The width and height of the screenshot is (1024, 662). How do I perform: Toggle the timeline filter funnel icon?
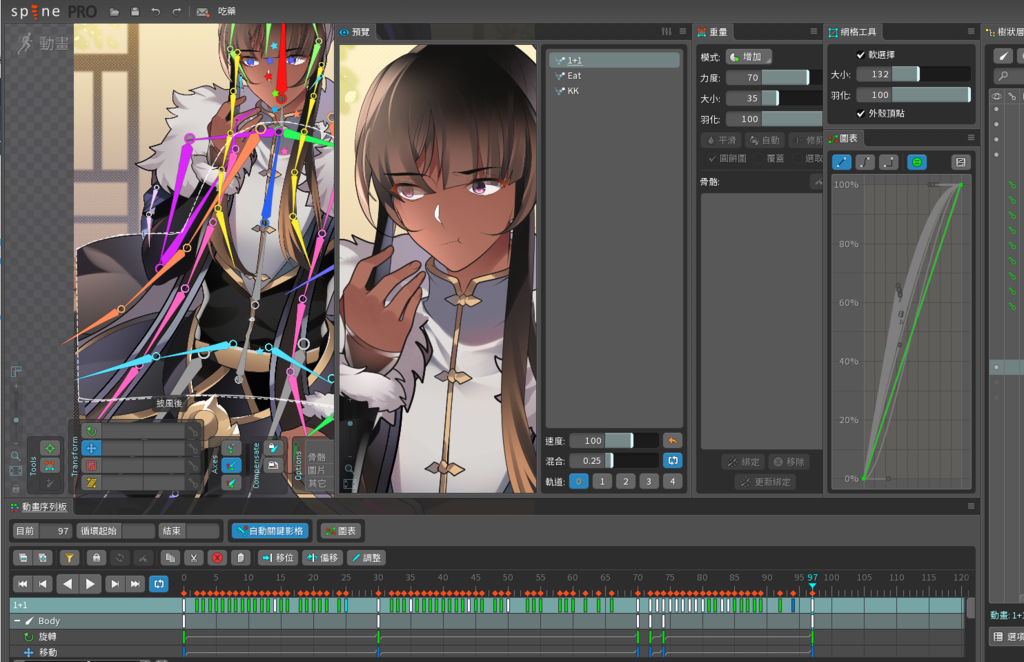coord(69,558)
